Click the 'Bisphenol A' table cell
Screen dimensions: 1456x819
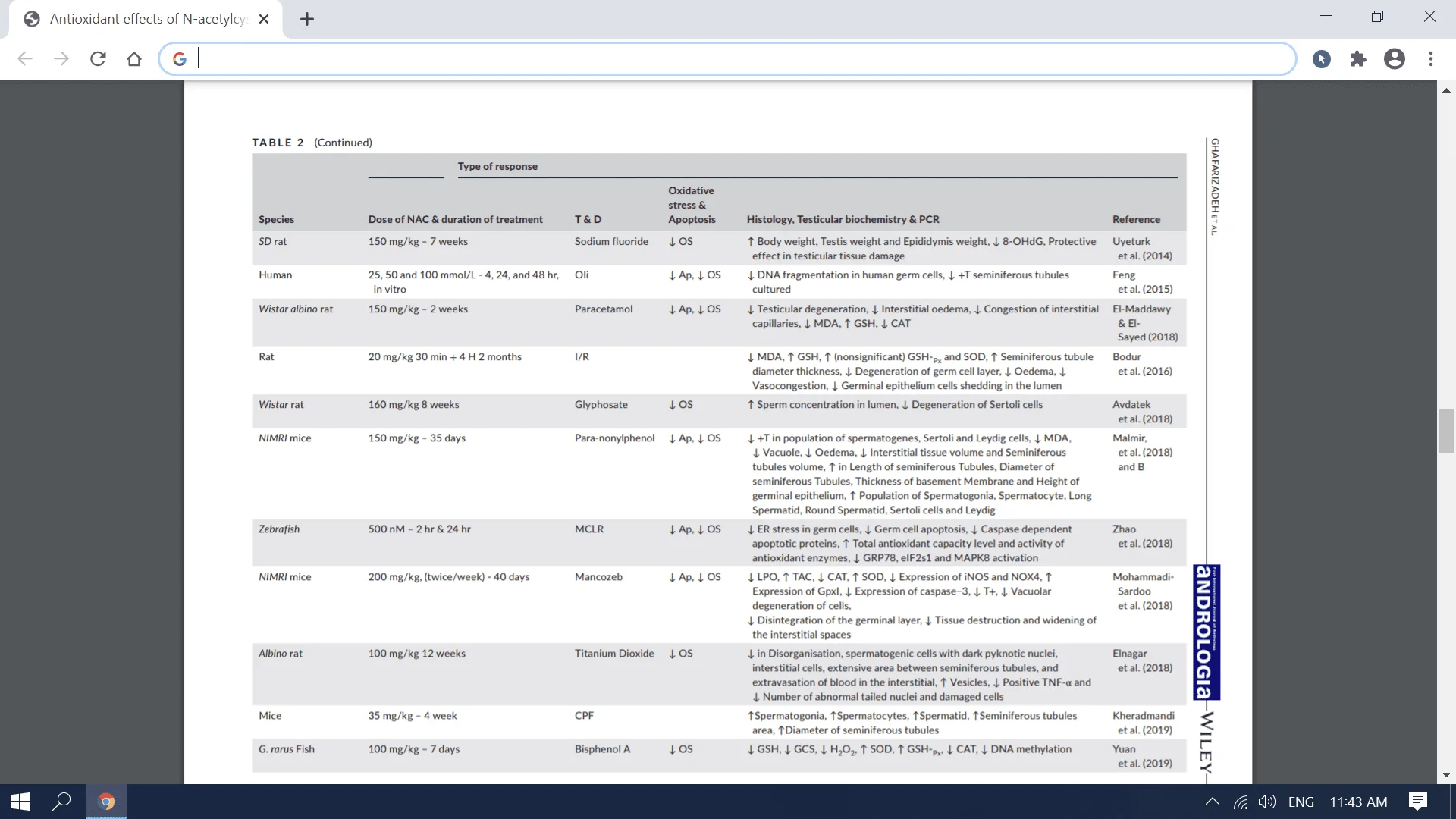602,748
